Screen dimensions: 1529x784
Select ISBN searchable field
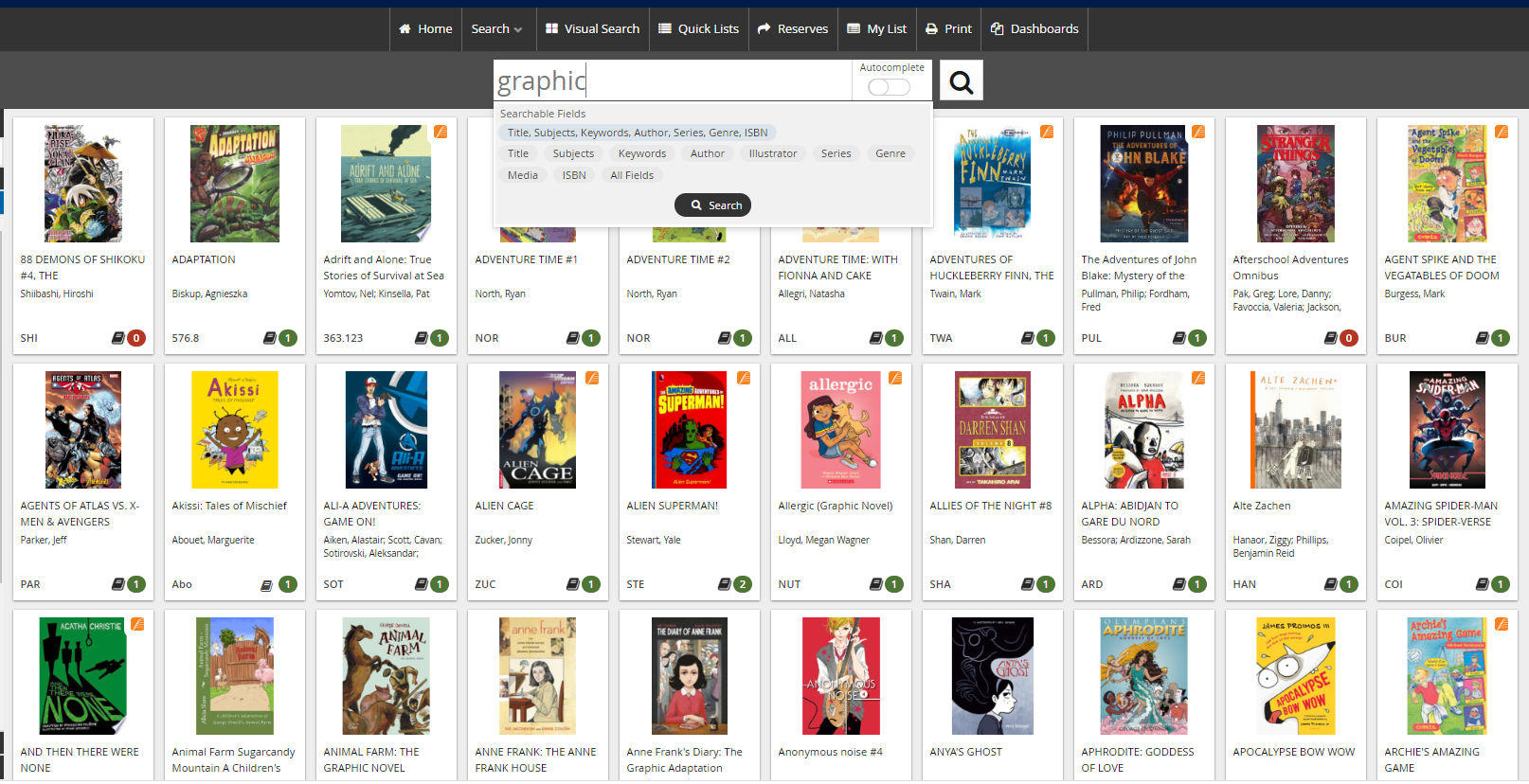(x=574, y=175)
